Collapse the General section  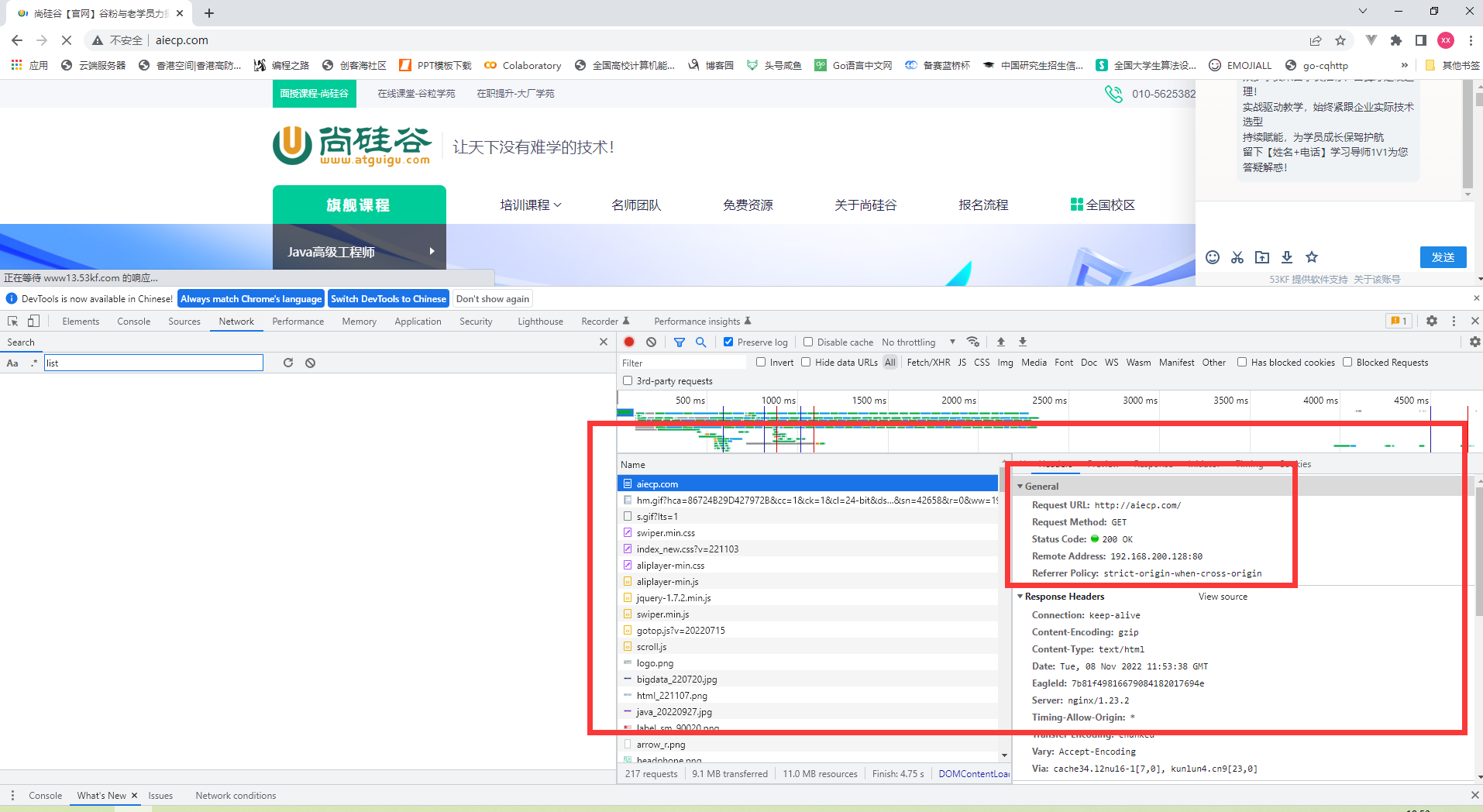(x=1020, y=487)
